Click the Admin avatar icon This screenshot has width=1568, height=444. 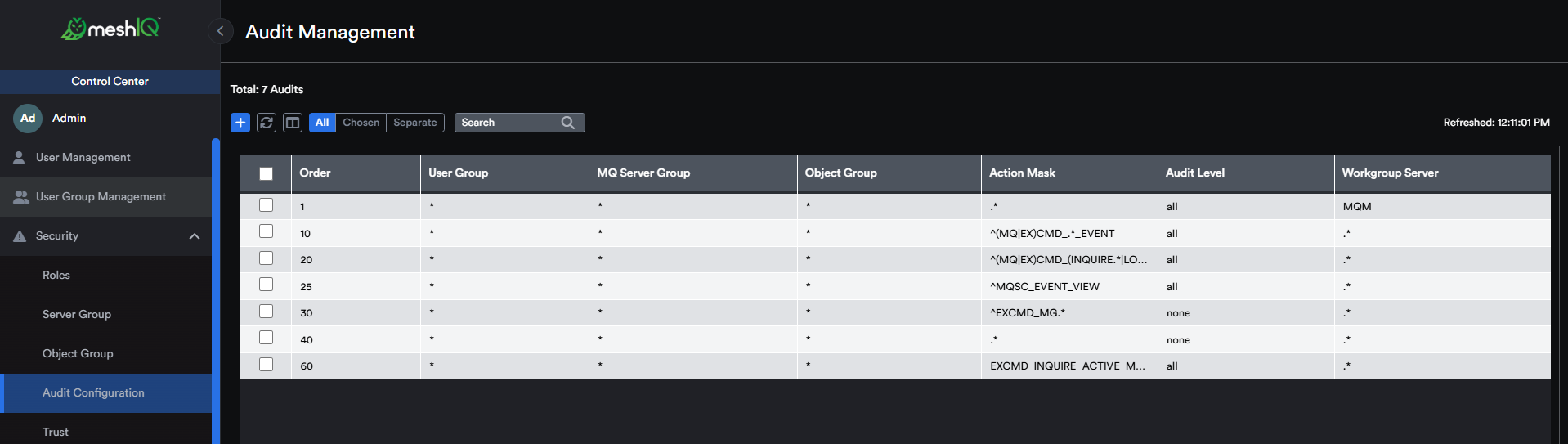pos(28,118)
